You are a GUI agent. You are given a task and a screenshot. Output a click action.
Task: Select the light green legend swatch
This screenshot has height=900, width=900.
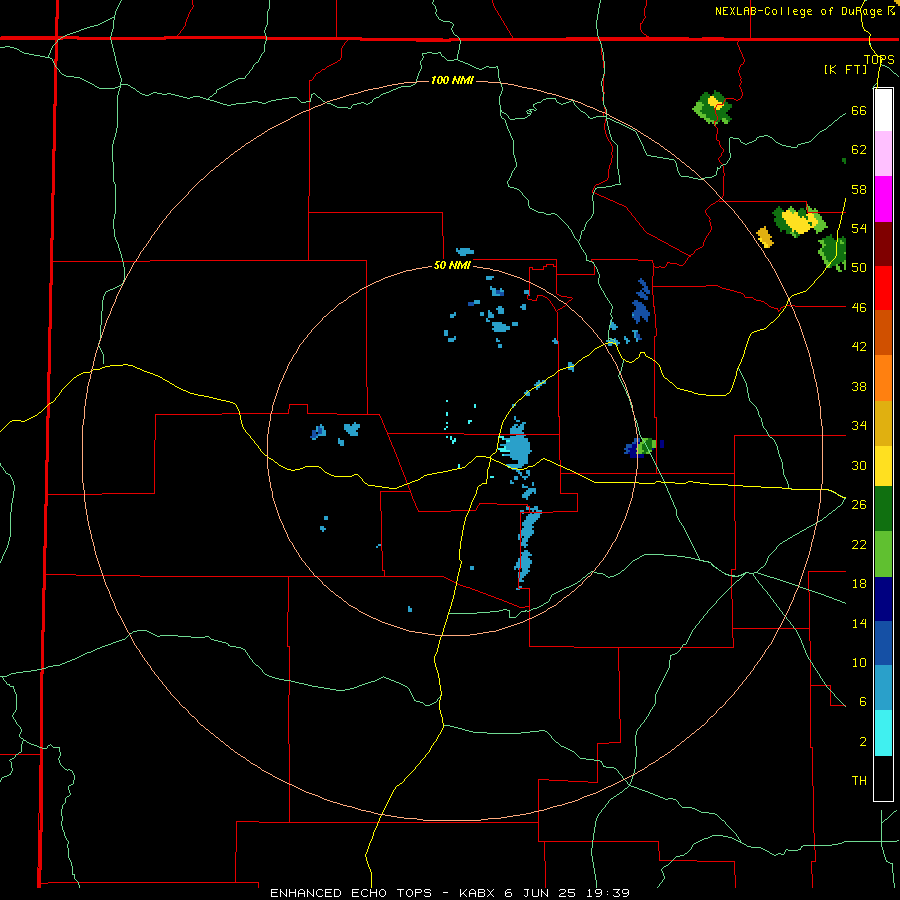pos(883,554)
